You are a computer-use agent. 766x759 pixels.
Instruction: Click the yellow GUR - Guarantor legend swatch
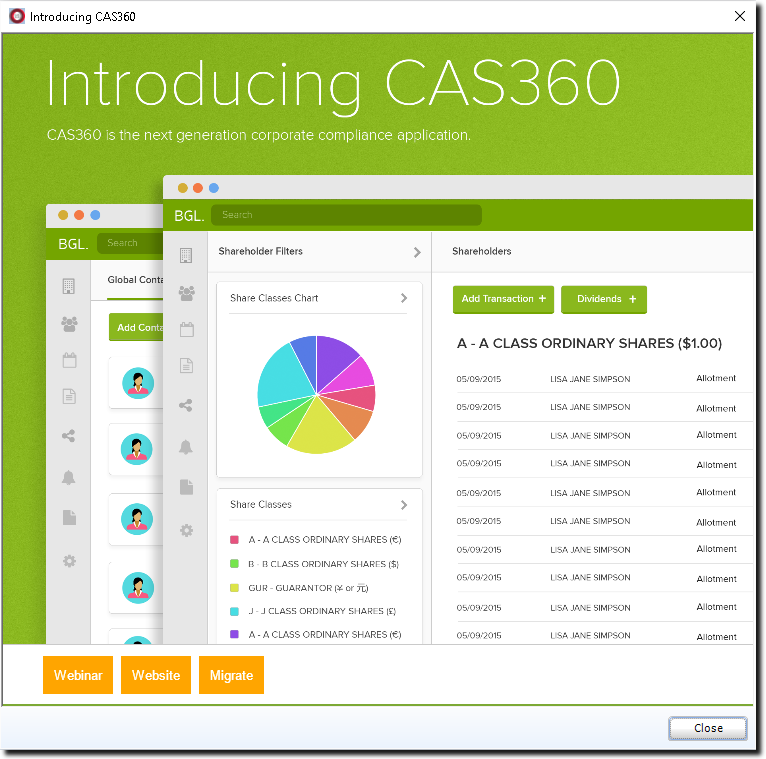coord(234,588)
